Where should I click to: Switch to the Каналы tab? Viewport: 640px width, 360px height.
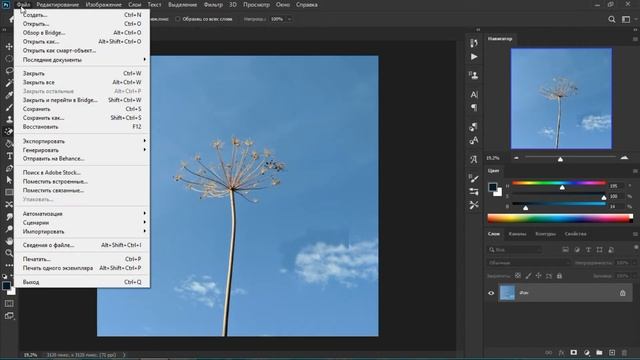[517, 234]
